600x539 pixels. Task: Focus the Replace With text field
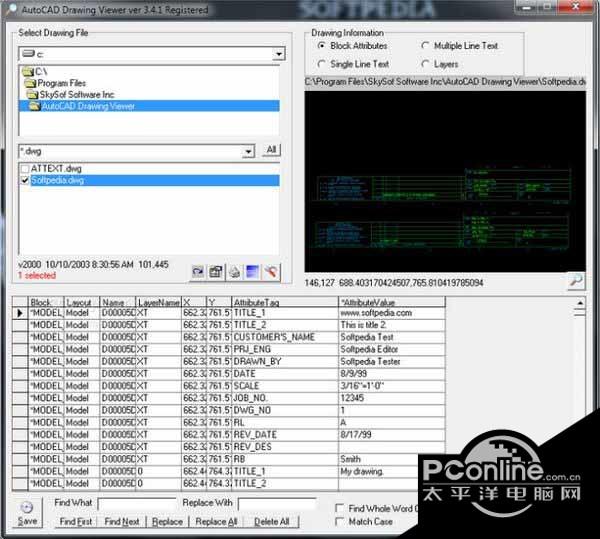tap(277, 503)
